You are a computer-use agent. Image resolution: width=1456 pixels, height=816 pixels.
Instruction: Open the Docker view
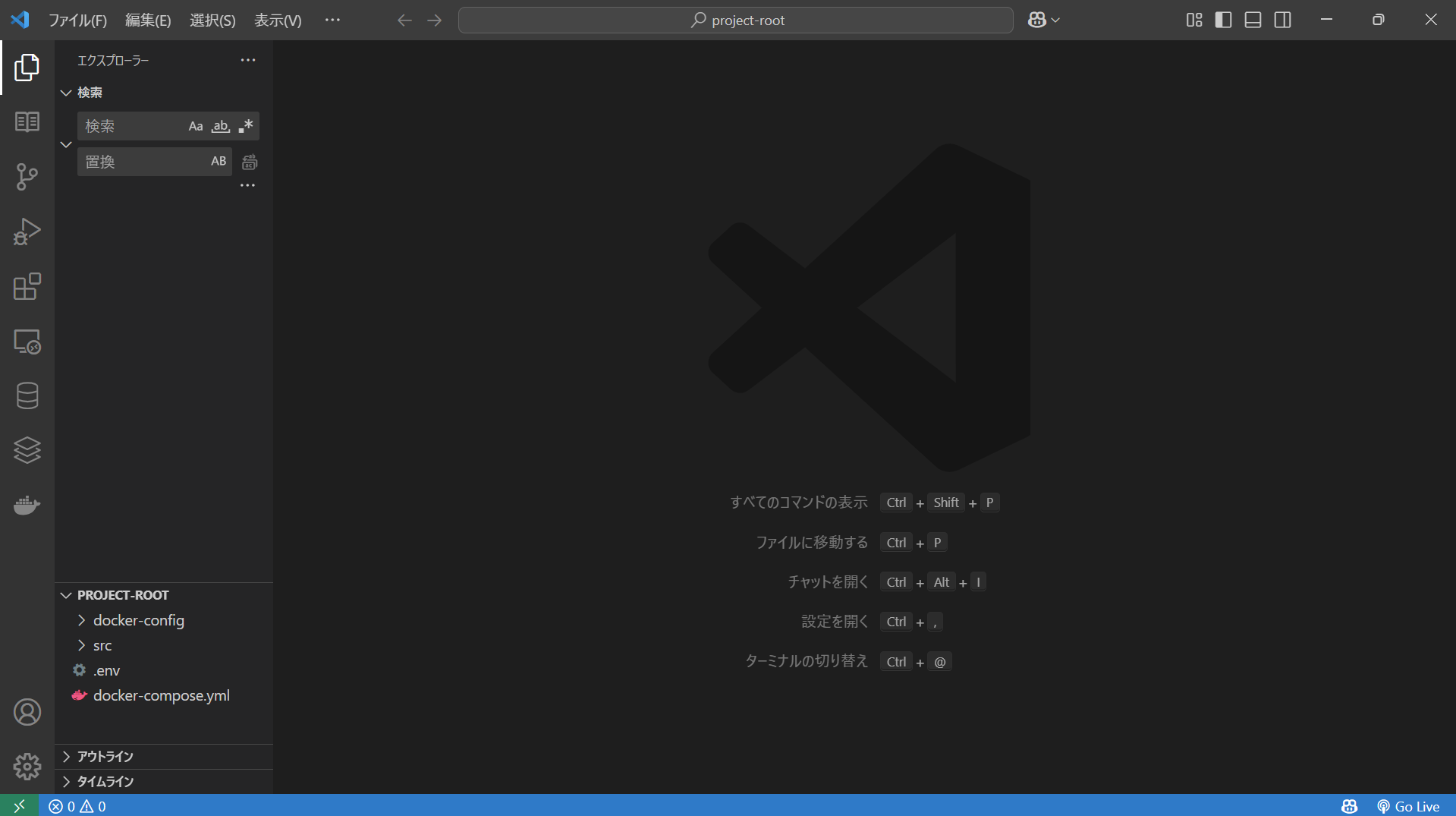coord(27,505)
